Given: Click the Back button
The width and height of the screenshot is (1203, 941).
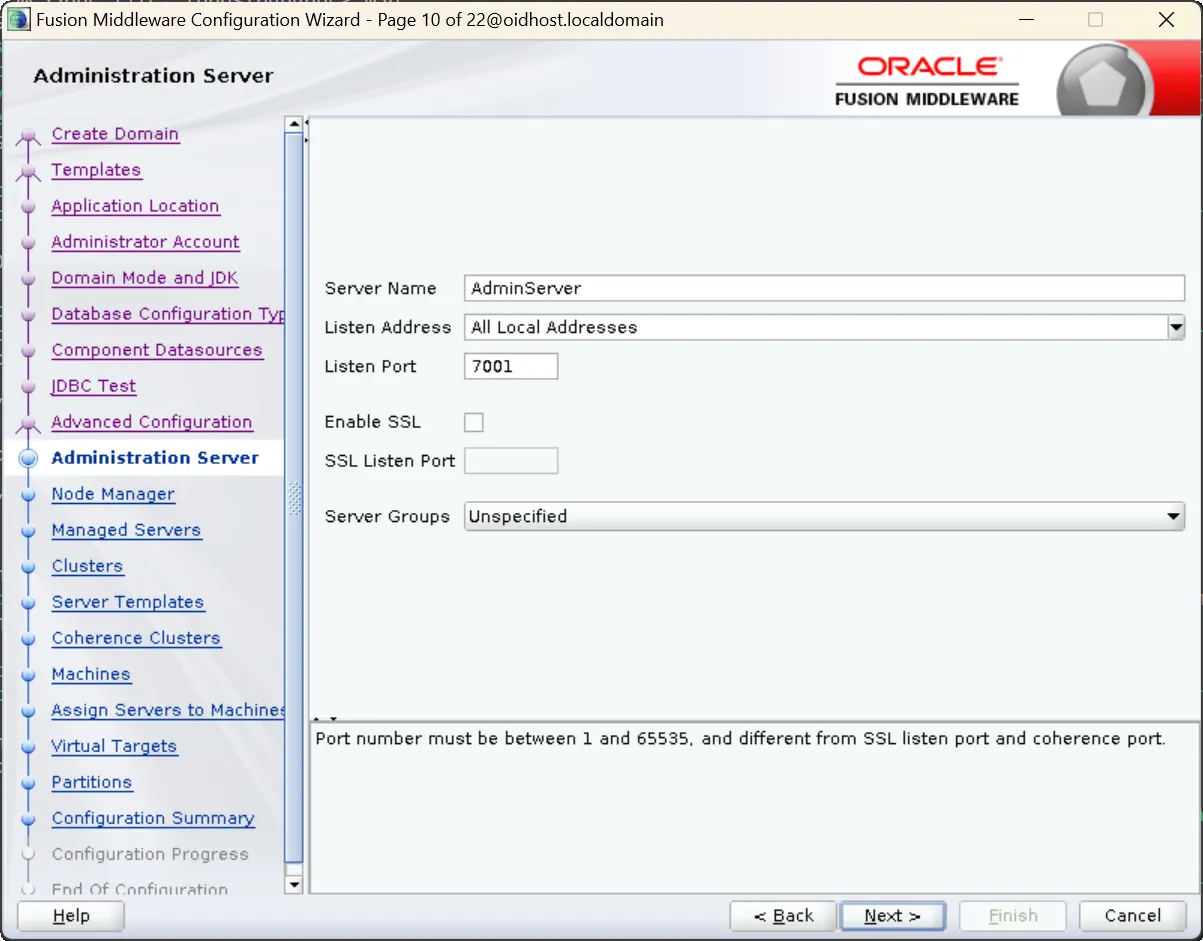Looking at the screenshot, I should pyautogui.click(x=783, y=916).
